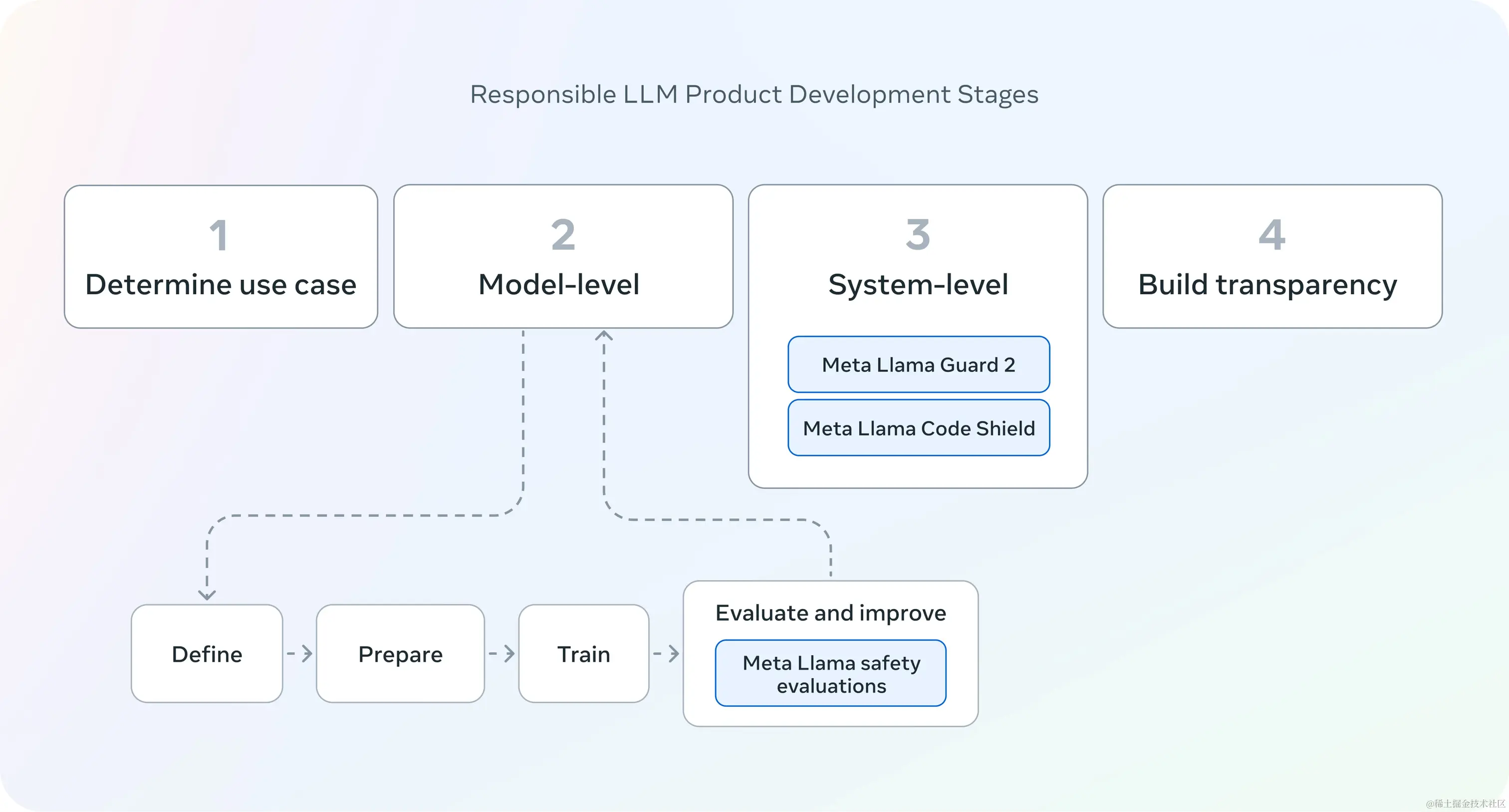Click the 'Model-level' stage box
Image resolution: width=1509 pixels, height=812 pixels.
[x=563, y=256]
